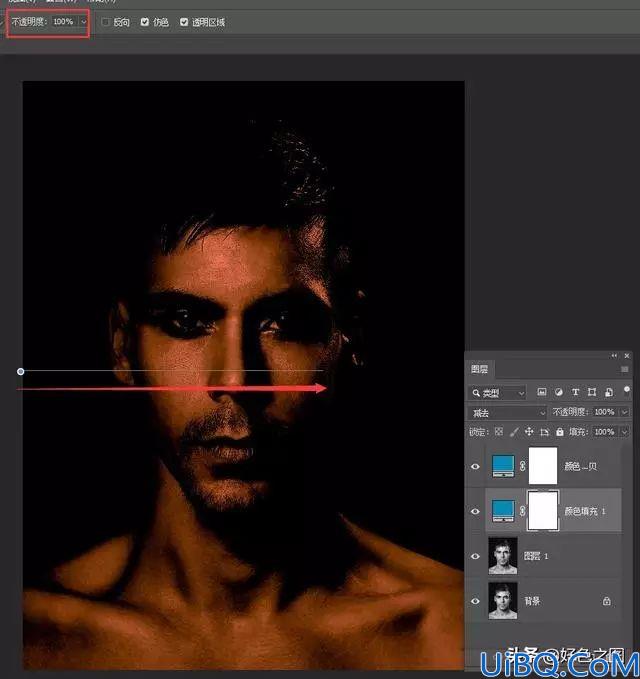Enable the 反向 (Reverse) checkbox
This screenshot has height=679, width=640.
click(106, 22)
